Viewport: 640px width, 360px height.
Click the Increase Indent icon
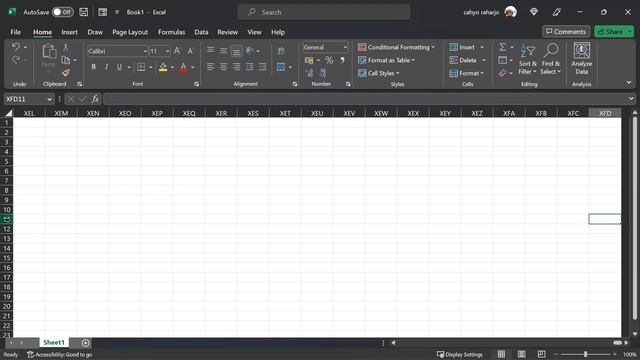262,67
